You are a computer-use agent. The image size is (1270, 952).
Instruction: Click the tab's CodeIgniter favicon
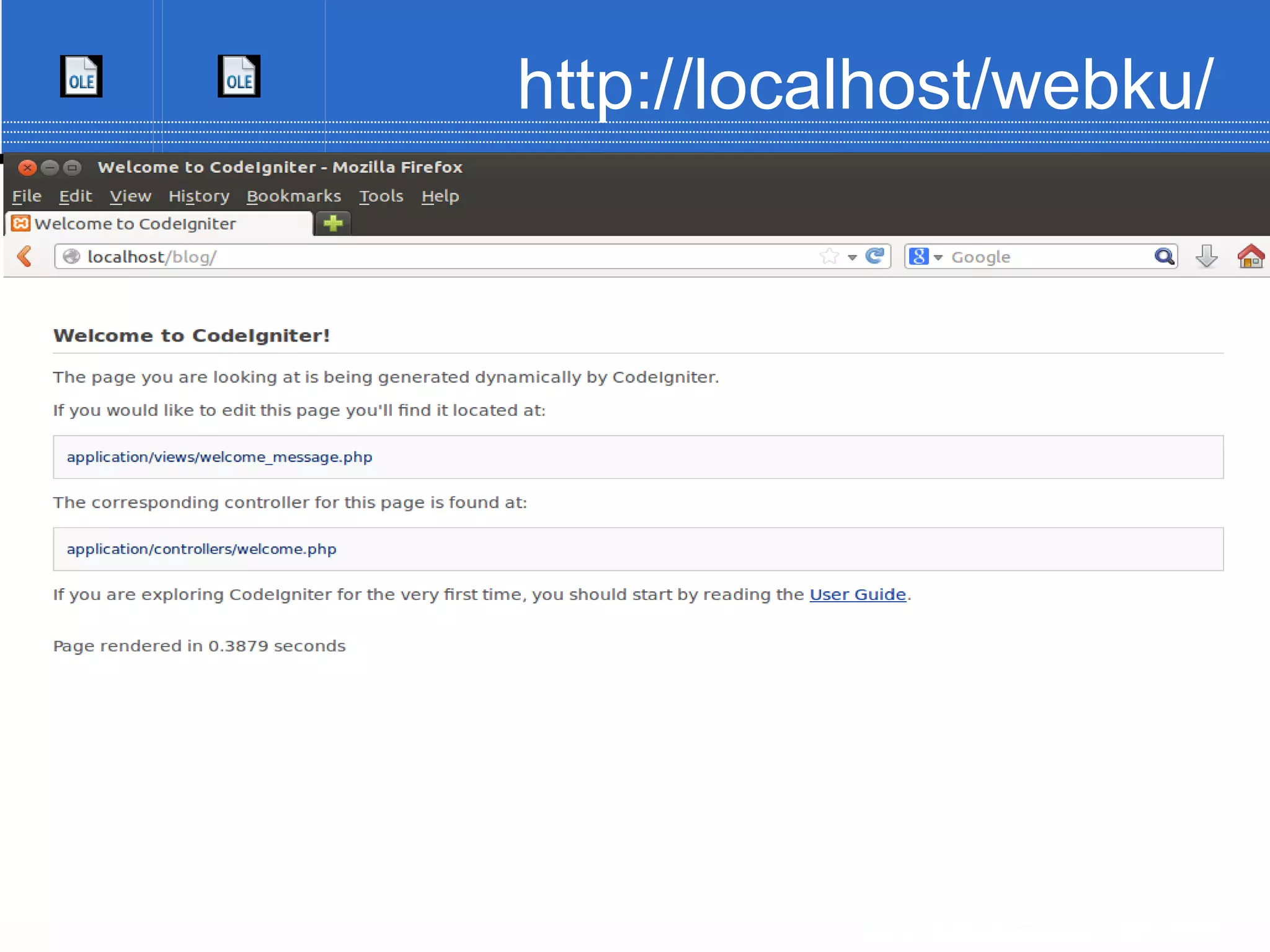coord(21,223)
